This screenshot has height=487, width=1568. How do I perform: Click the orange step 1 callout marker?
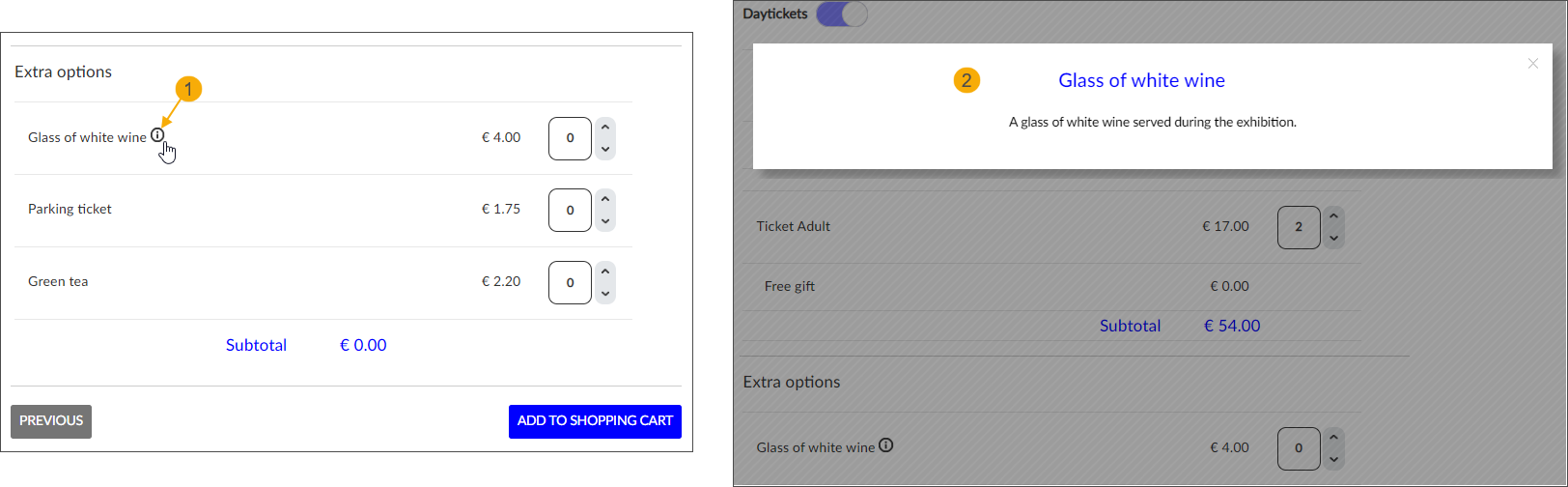point(188,90)
